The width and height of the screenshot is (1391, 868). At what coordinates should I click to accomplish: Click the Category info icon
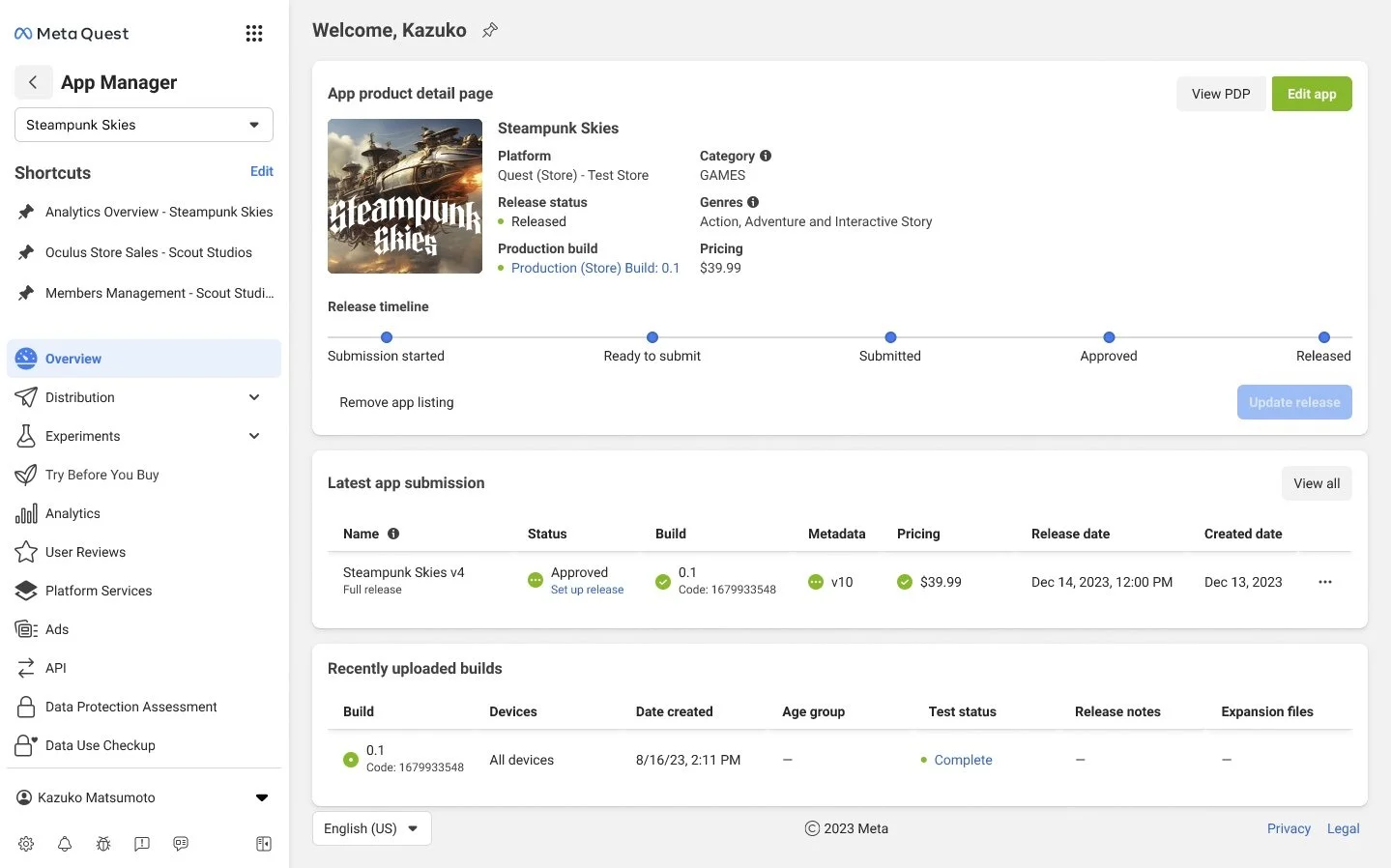pyautogui.click(x=766, y=156)
